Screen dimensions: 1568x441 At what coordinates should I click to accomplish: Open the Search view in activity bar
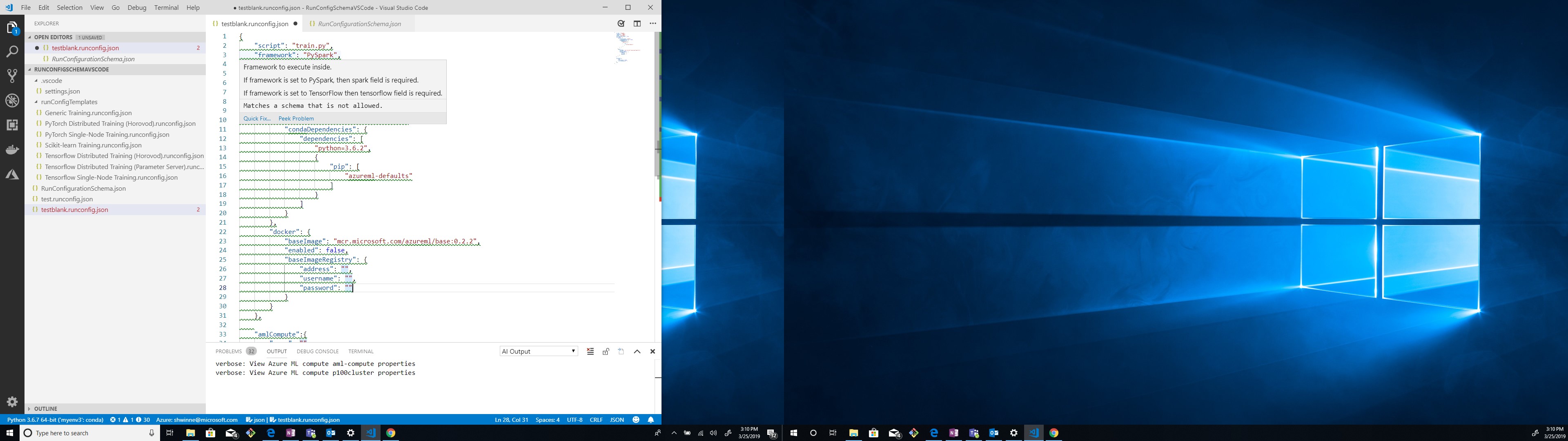pyautogui.click(x=12, y=52)
